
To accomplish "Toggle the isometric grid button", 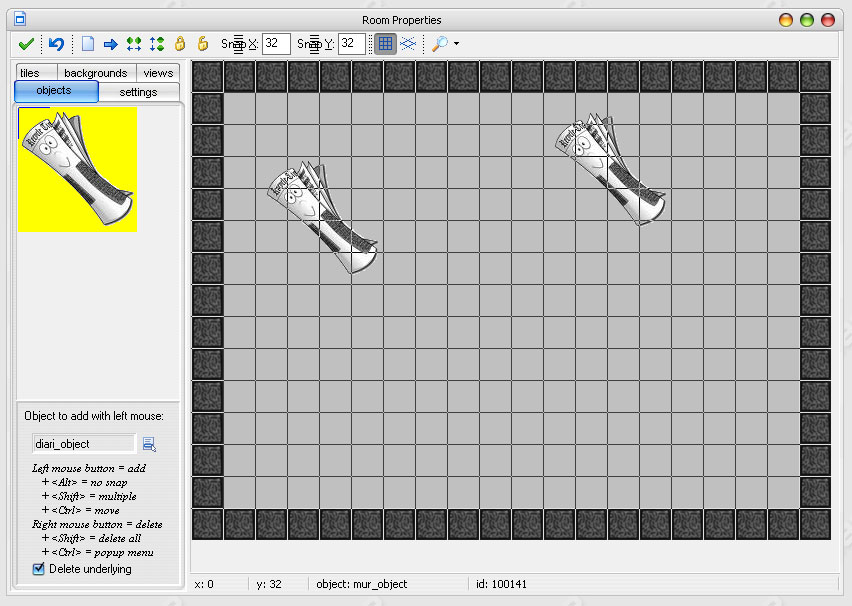I will tap(408, 44).
